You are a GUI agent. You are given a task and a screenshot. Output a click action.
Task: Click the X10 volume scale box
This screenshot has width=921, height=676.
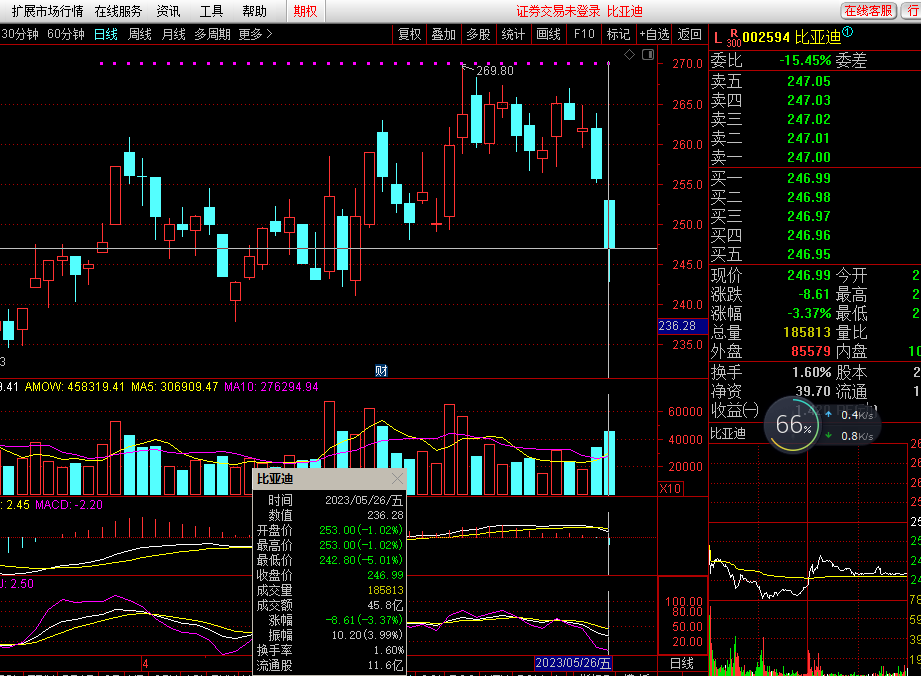click(670, 489)
